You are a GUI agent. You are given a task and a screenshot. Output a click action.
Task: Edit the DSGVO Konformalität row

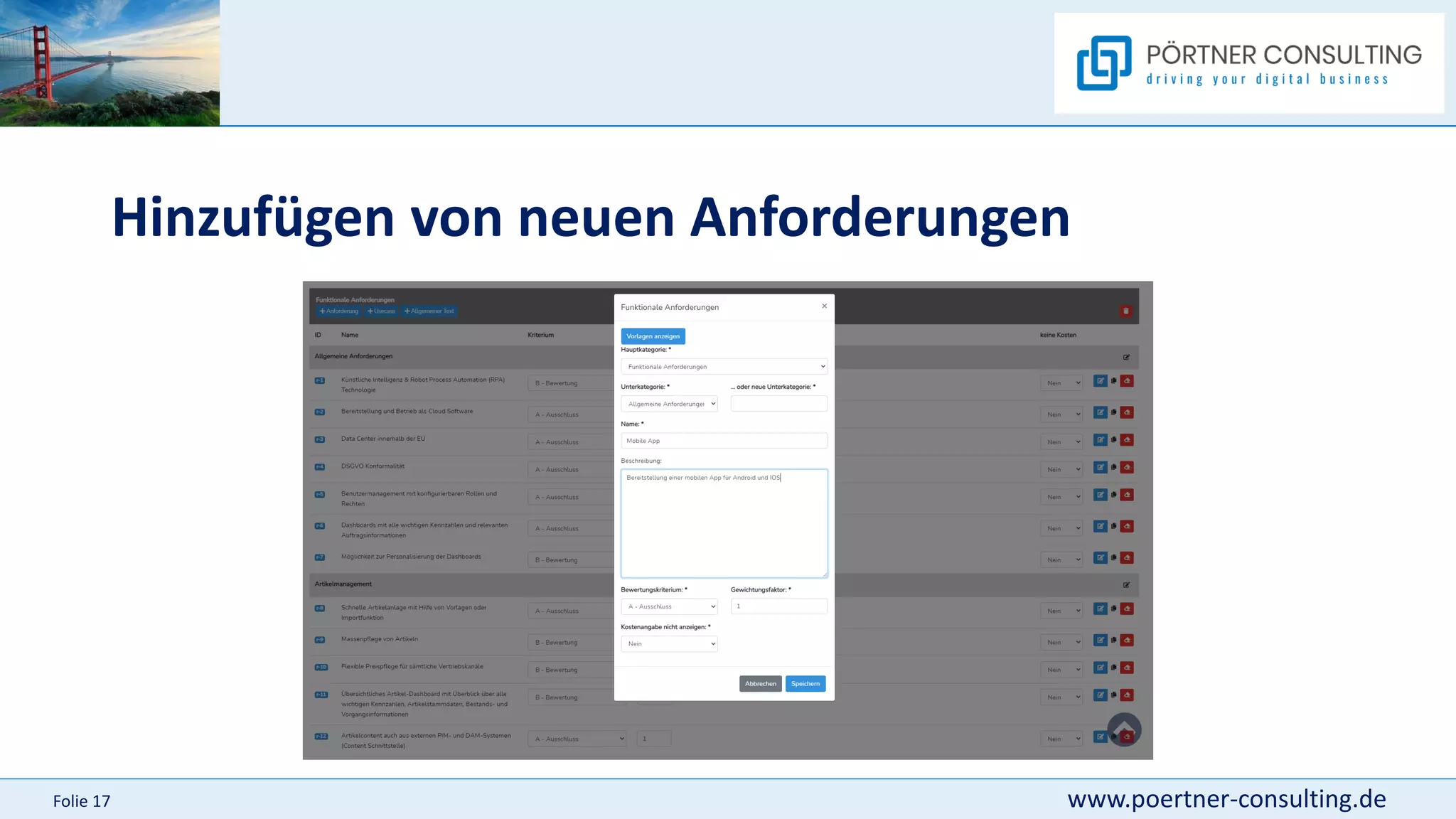tap(1100, 468)
